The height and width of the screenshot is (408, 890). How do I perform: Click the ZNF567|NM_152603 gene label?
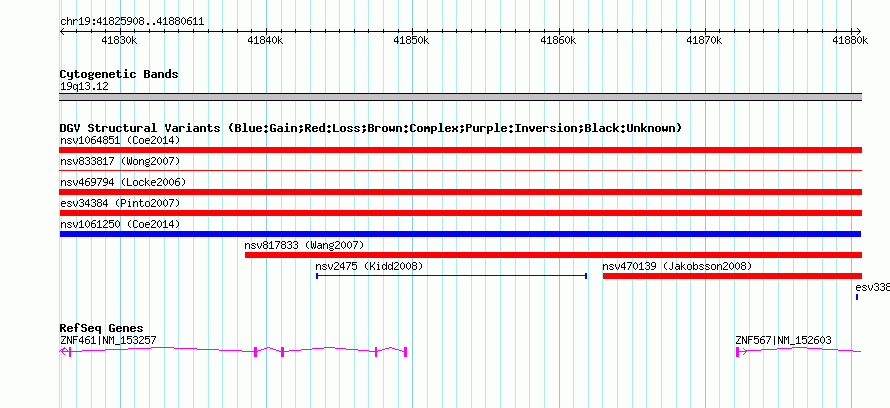[x=783, y=340]
